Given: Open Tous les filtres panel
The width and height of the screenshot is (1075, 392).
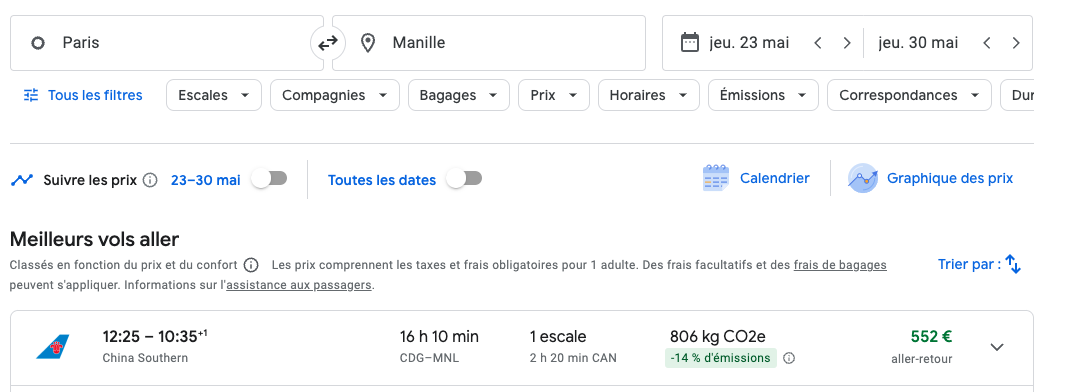Looking at the screenshot, I should coord(83,95).
